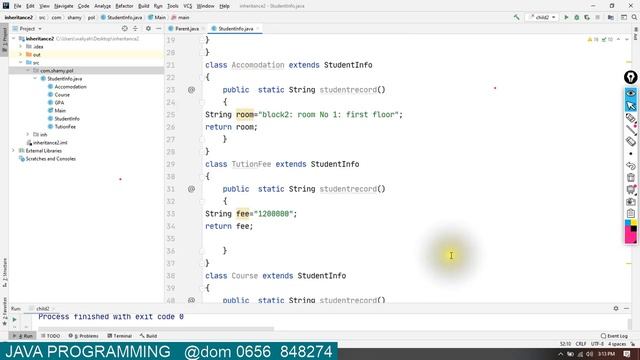Click horizontal scrollbar in Run console
The height and width of the screenshot is (360, 640).
coord(156,328)
